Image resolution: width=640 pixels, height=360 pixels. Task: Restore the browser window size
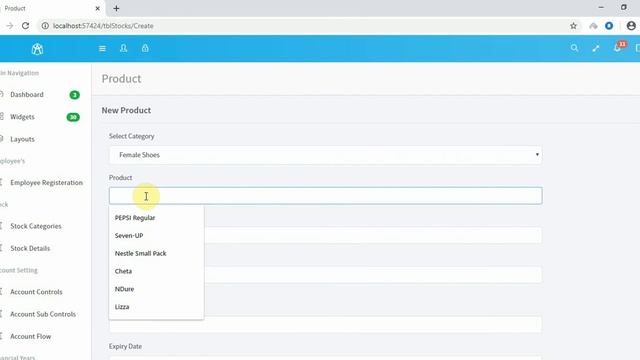(x=624, y=7)
